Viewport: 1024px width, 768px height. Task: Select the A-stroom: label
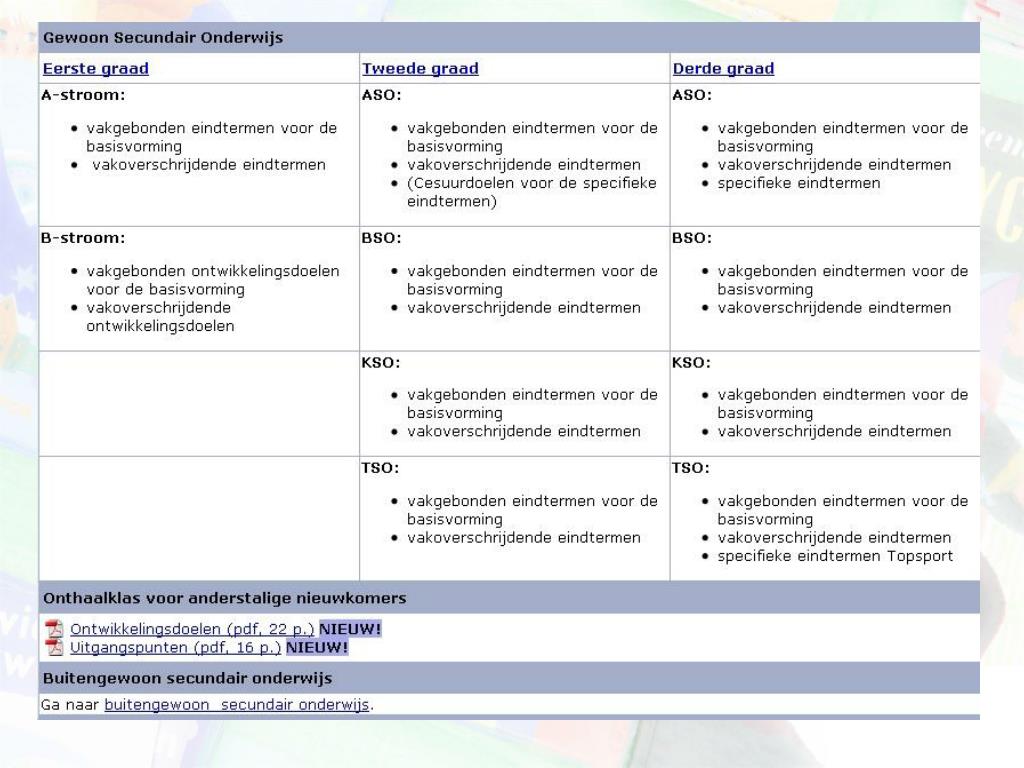[x=83, y=95]
